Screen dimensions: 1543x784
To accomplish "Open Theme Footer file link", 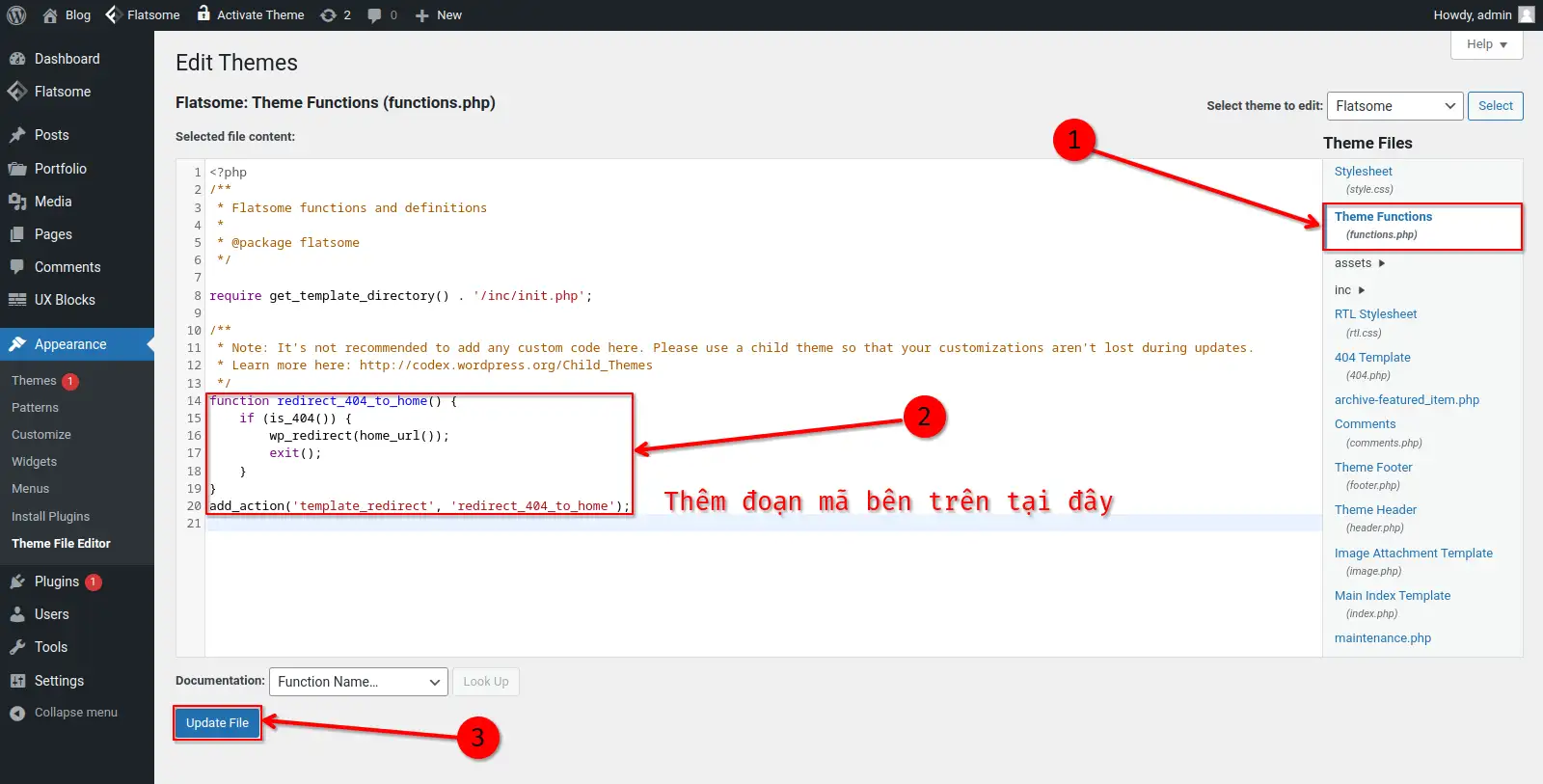I will (x=1373, y=468).
